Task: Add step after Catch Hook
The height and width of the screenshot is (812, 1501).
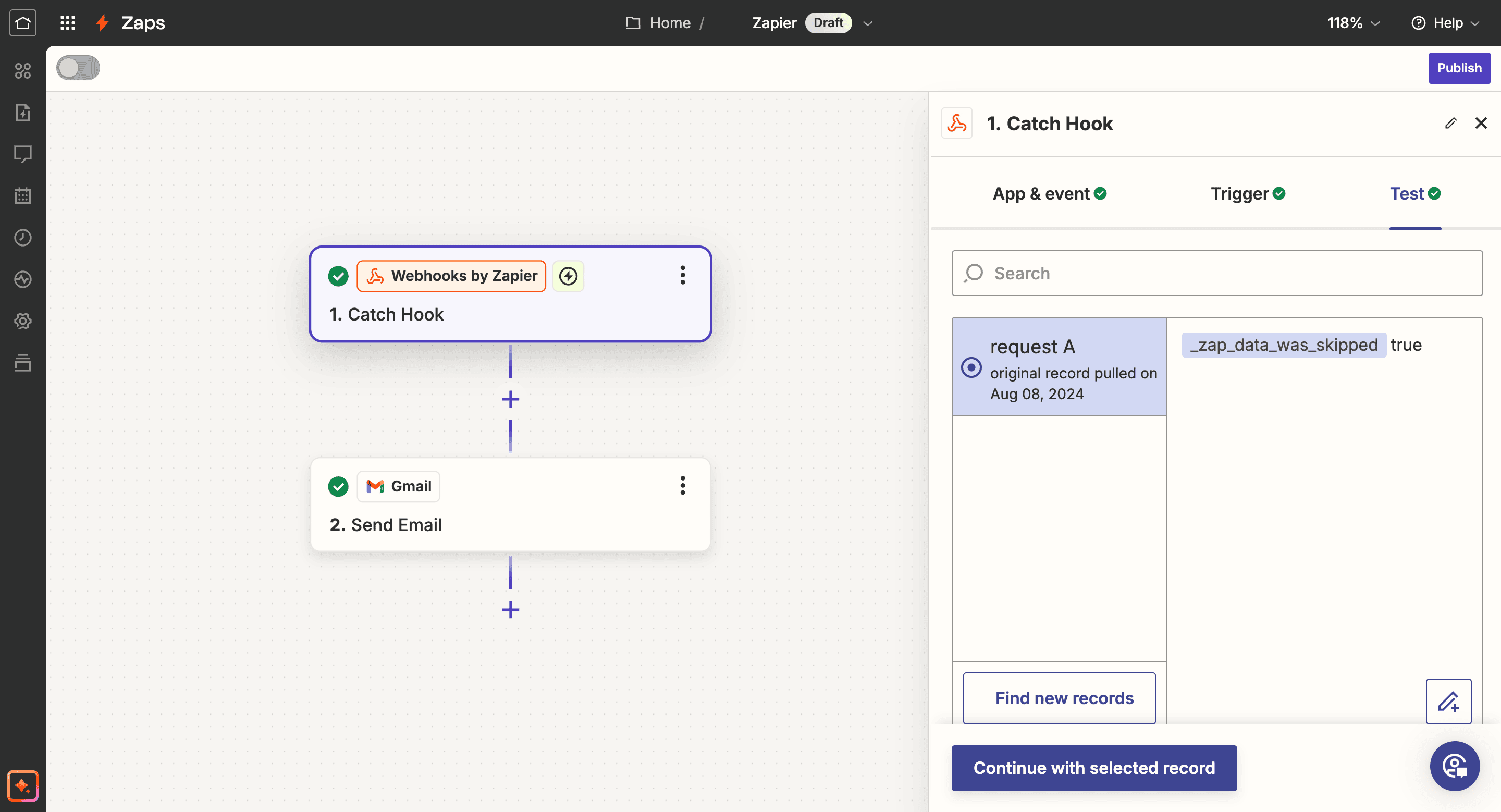Action: [x=510, y=400]
